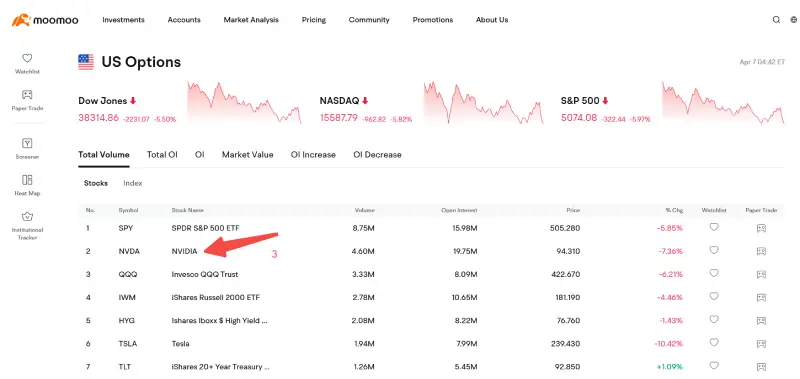The width and height of the screenshot is (800, 379).
Task: Switch to the OI tab
Action: tap(199, 155)
